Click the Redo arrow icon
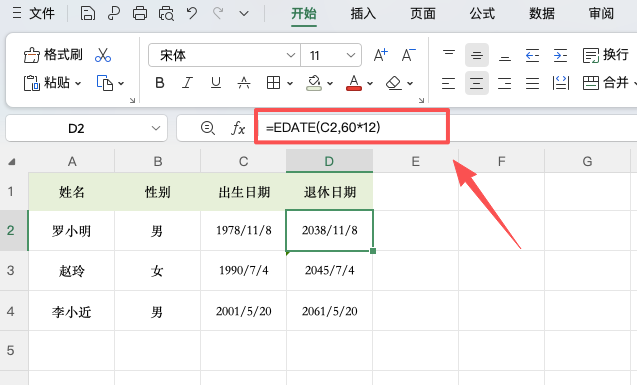 pyautogui.click(x=218, y=13)
